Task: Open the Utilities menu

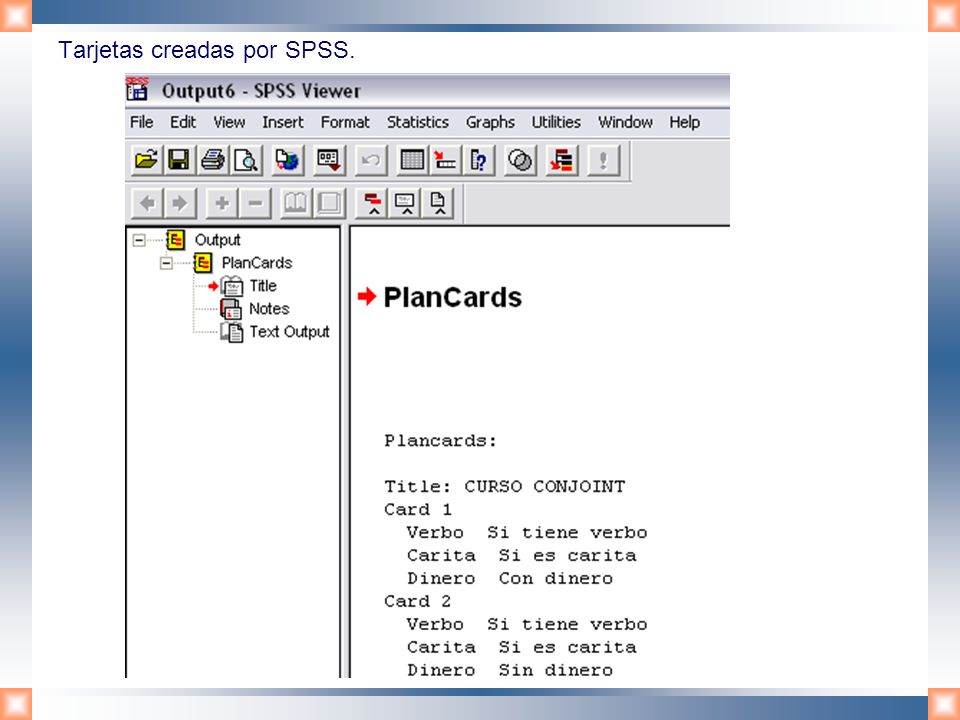Action: pos(556,122)
